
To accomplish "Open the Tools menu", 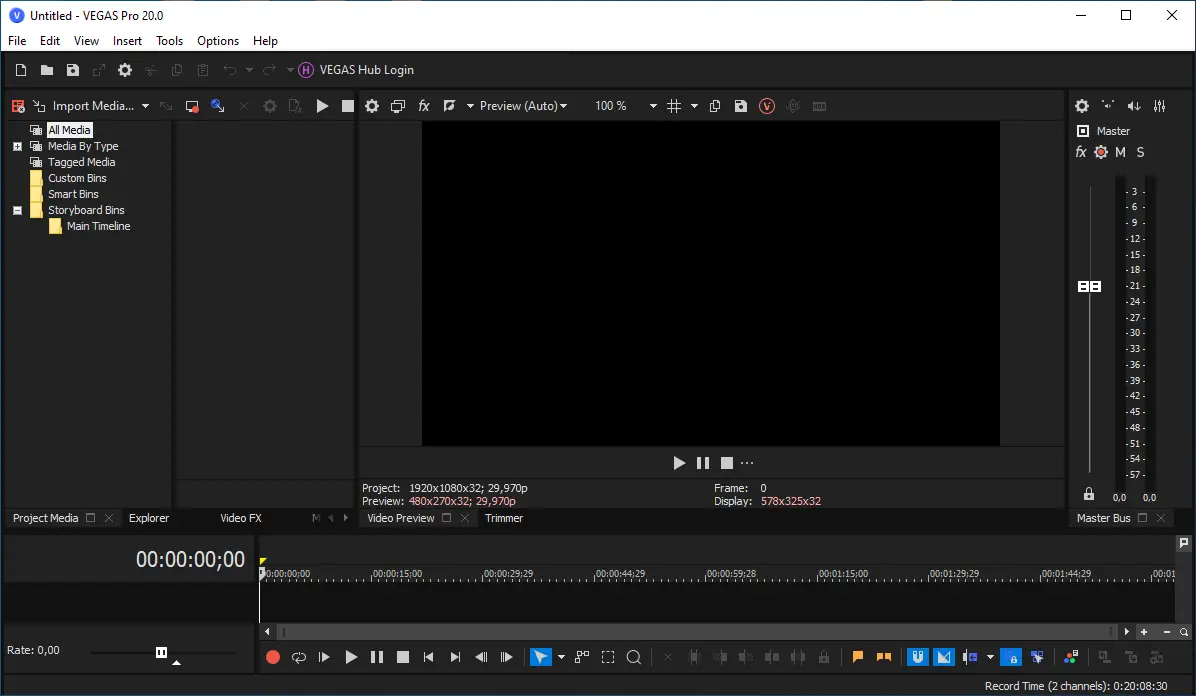I will point(169,40).
